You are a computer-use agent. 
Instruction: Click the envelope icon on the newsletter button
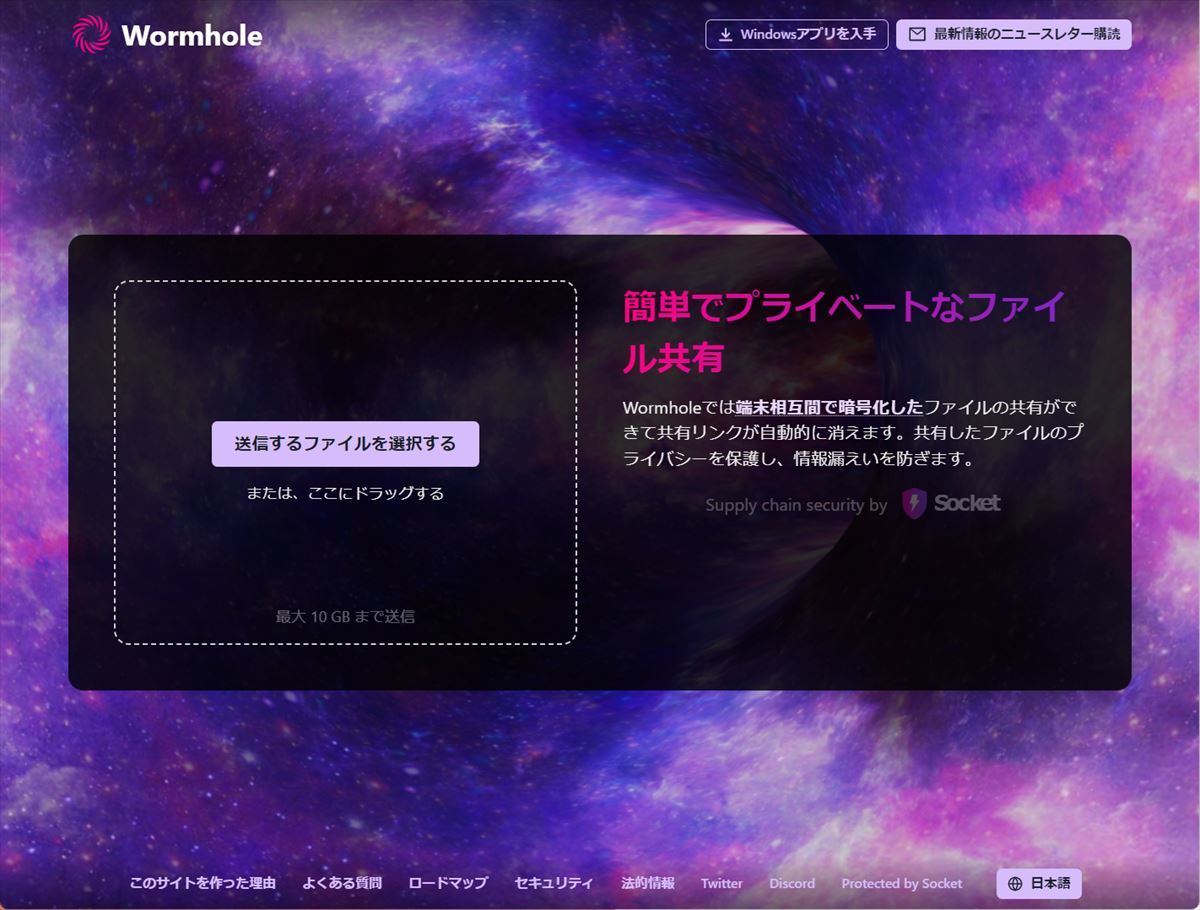(x=917, y=34)
